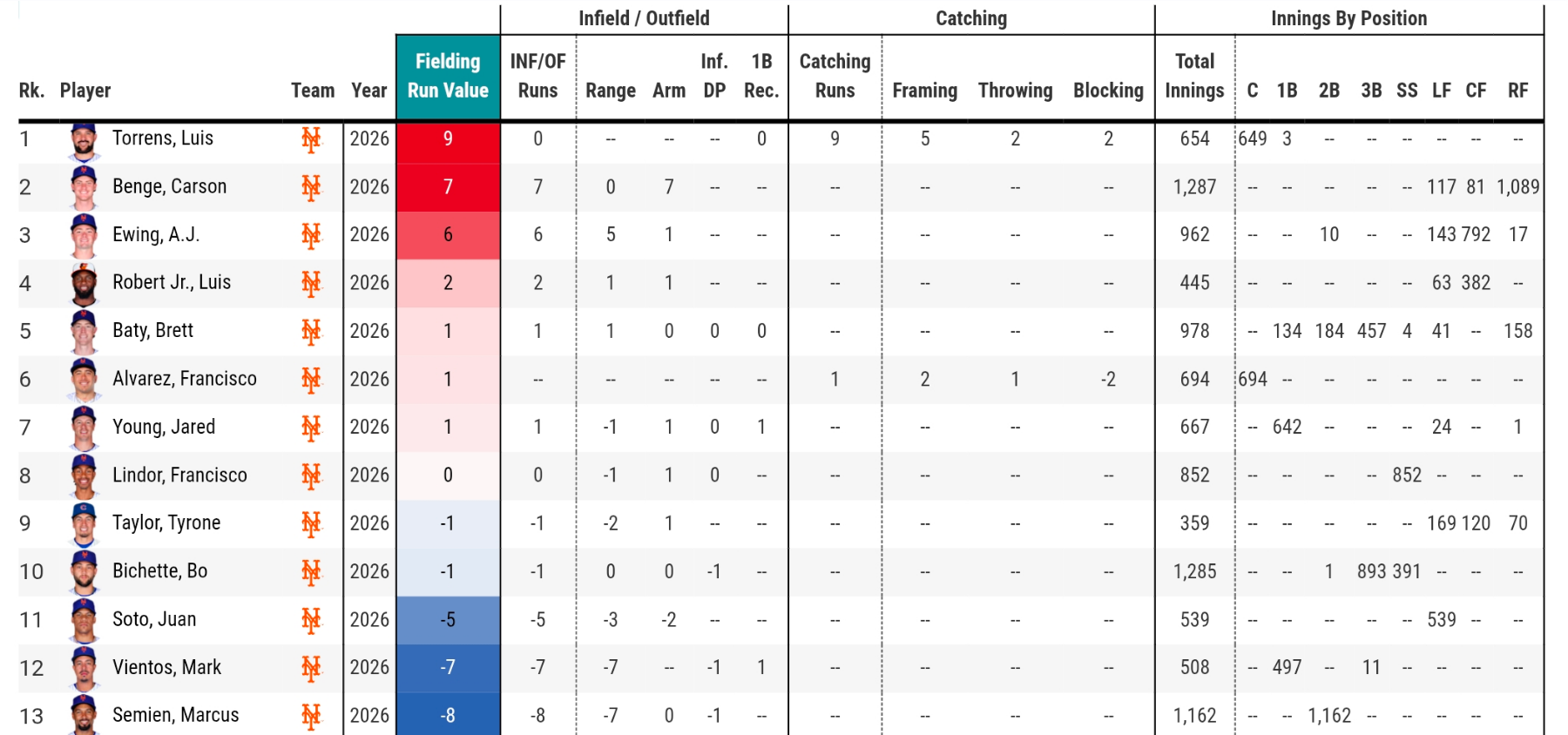Viewport: 1568px width, 735px height.
Task: Click the Mets logo beside Marcus Semien
Action: [311, 716]
